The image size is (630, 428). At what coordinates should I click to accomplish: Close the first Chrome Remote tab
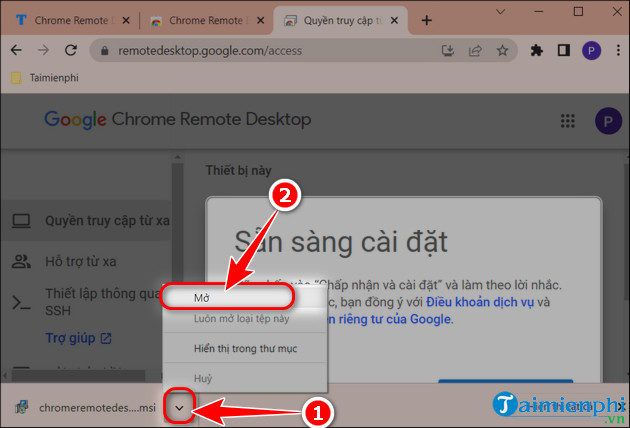126,20
